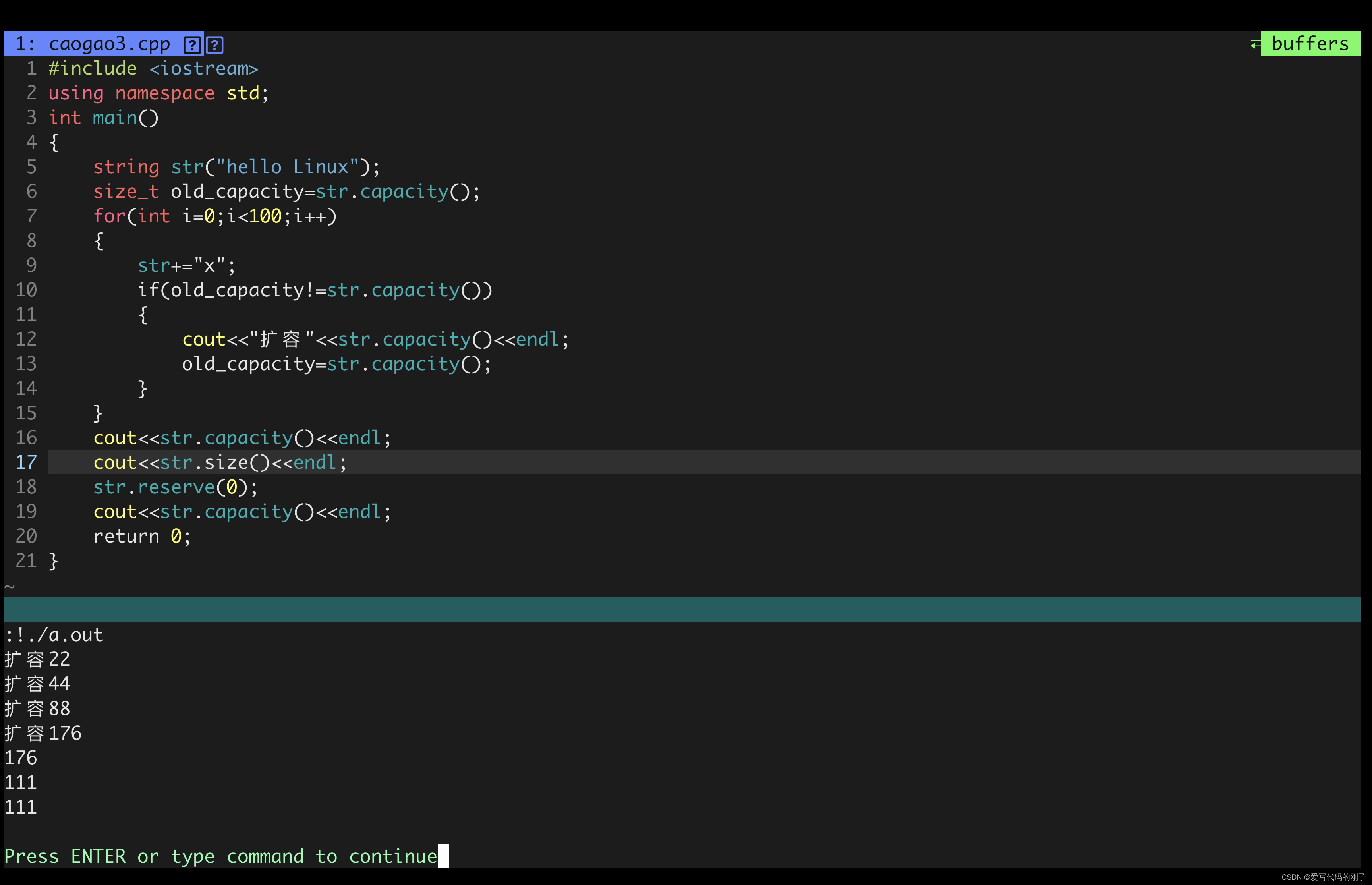Click 'str+="x";' statement
This screenshot has height=885, width=1372.
coord(187,265)
